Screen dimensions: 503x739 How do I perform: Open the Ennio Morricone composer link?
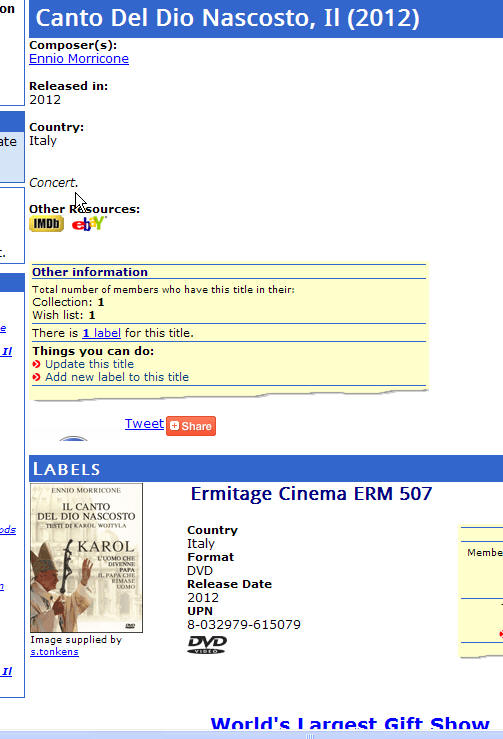tap(79, 59)
